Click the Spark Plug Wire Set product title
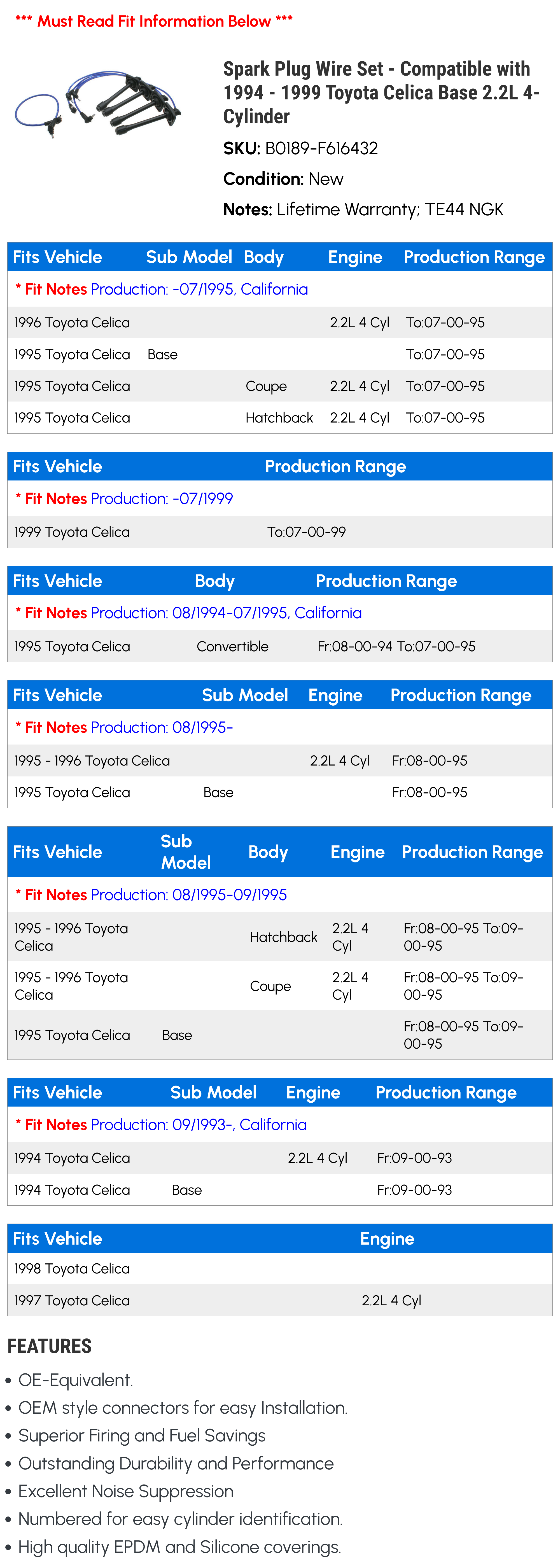 click(x=382, y=92)
